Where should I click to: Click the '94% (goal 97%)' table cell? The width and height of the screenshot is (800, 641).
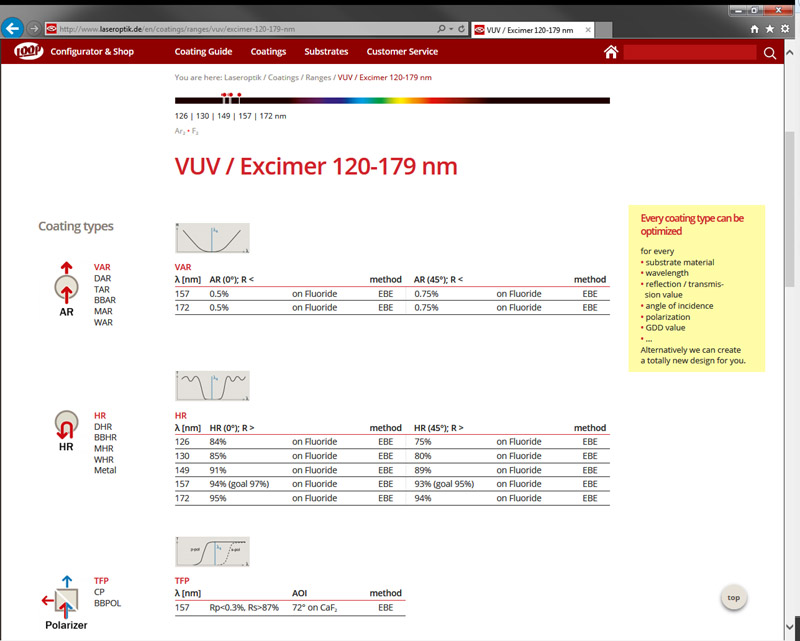click(x=239, y=484)
